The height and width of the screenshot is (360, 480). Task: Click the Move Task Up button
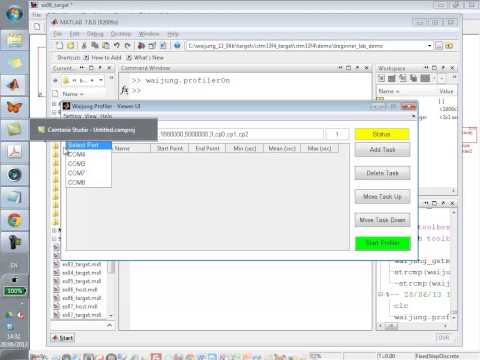coord(382,197)
